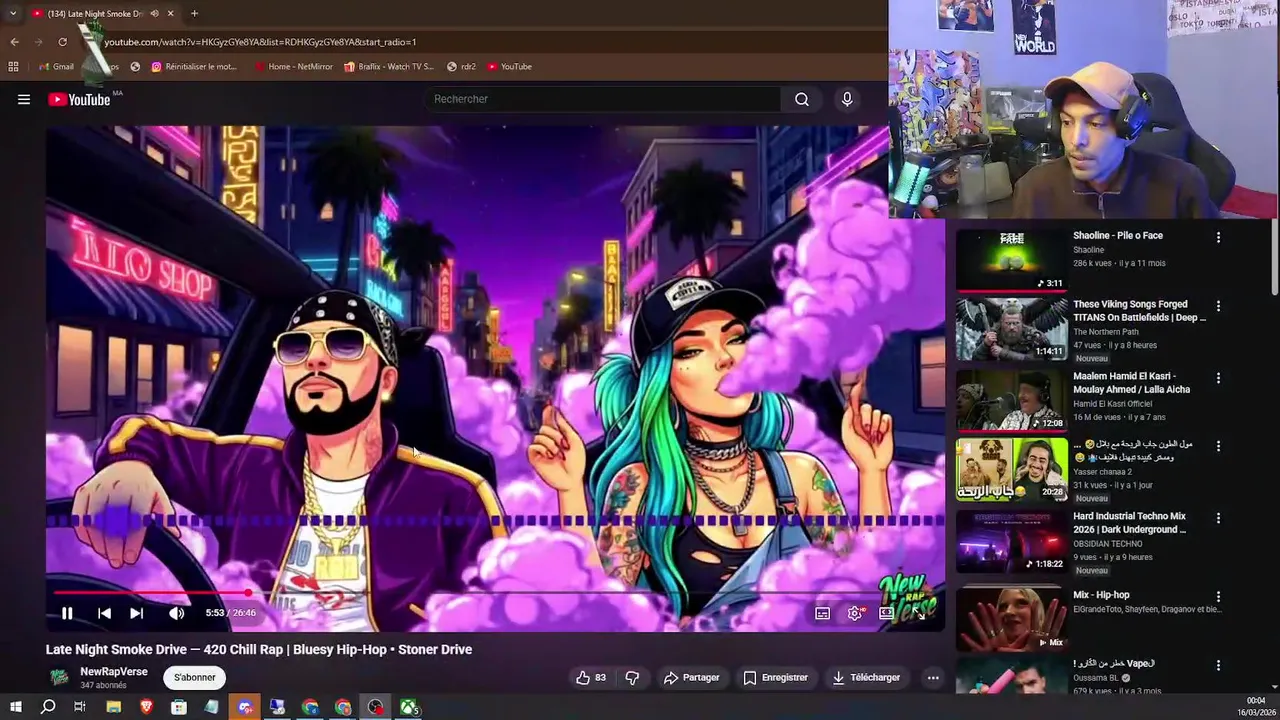Open options for Shaoline - Pile o Face
This screenshot has height=720, width=1280.
(x=1218, y=238)
